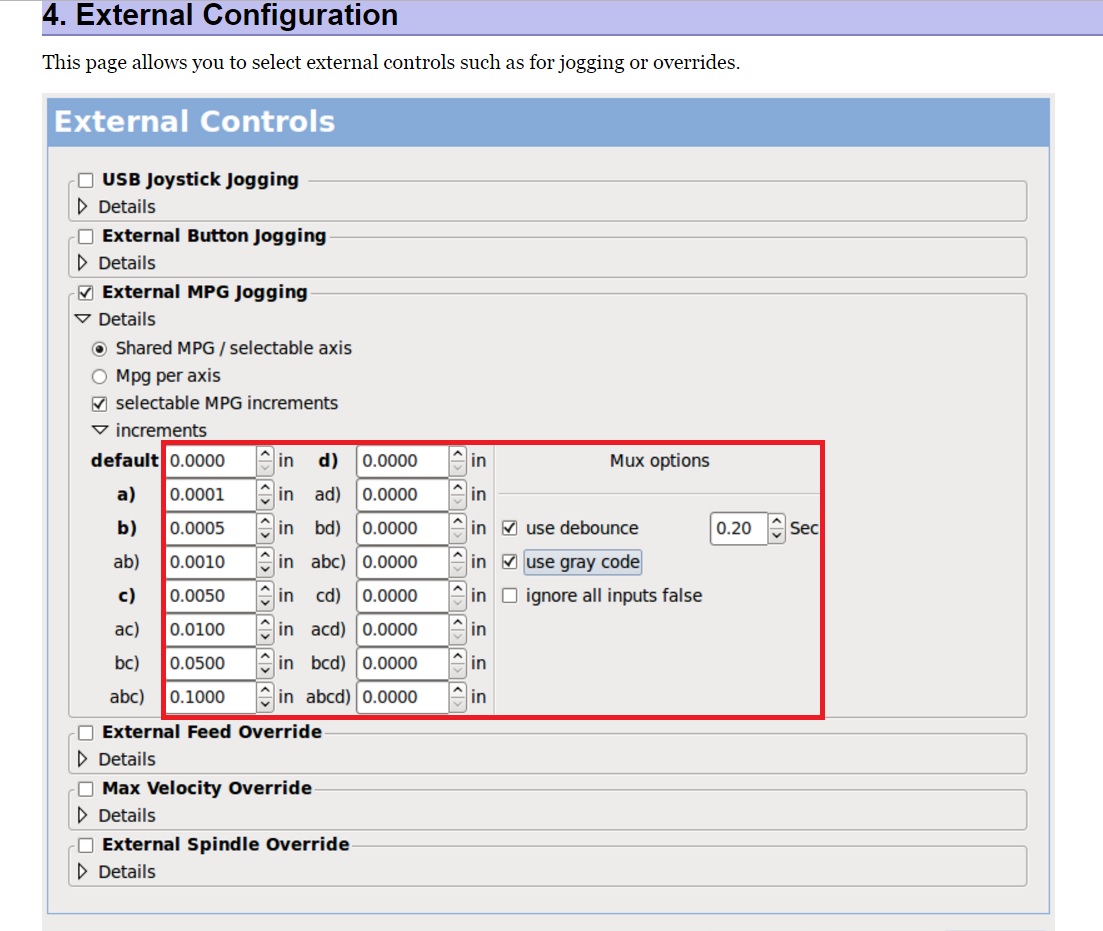Viewport: 1103px width, 931px height.
Task: Collapse External MPG Jogging Details
Action: [83, 320]
